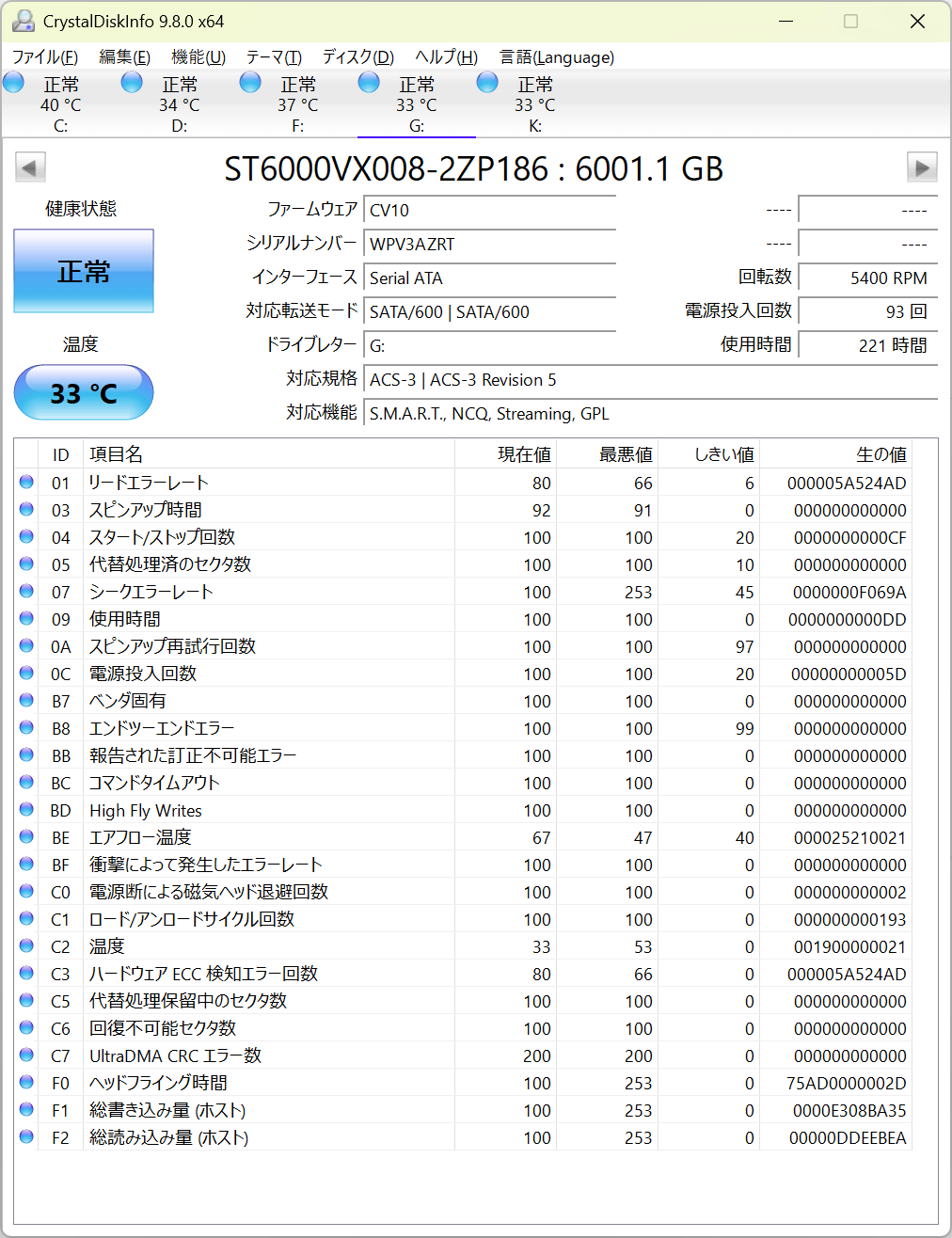This screenshot has height=1238, width=952.
Task: Click the drive F: 37 °C label
Action: click(x=298, y=105)
